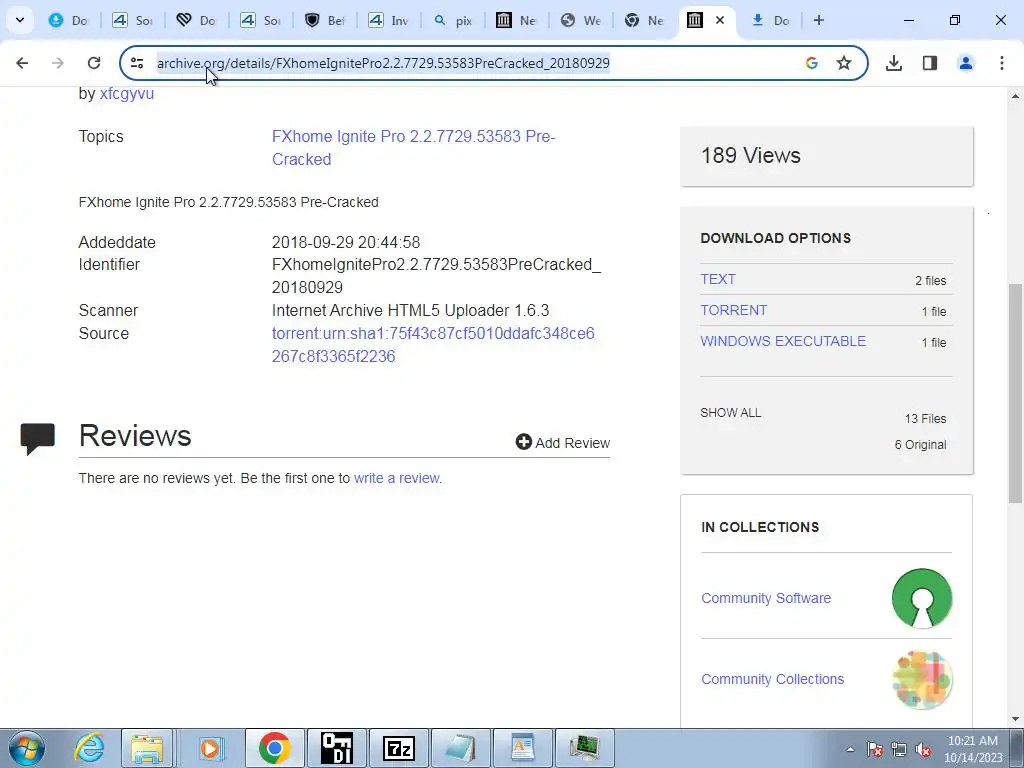Click the scrollbar up arrow
Viewport: 1024px width, 768px height.
tap(1015, 97)
